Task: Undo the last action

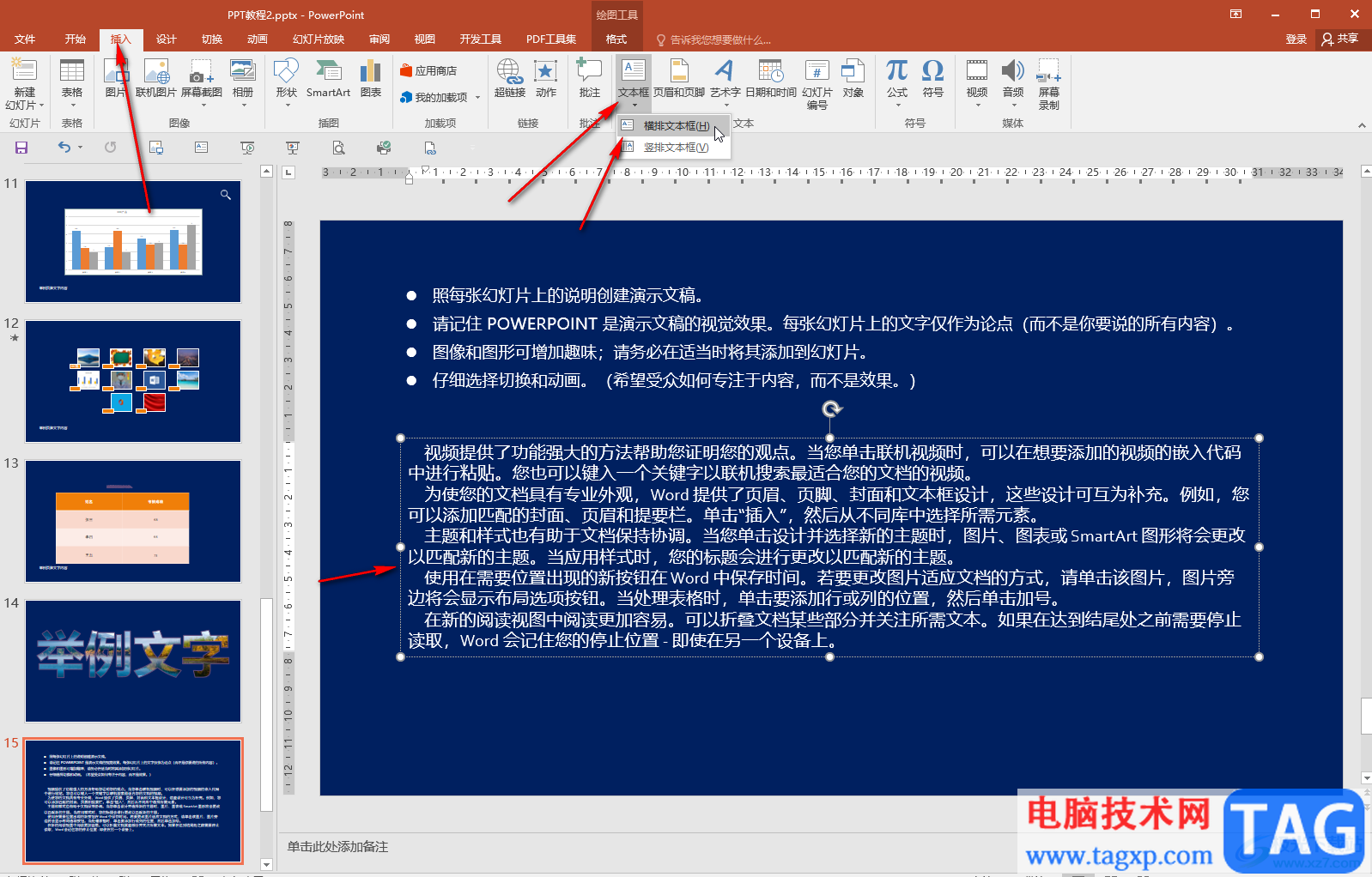Action: coord(64,148)
